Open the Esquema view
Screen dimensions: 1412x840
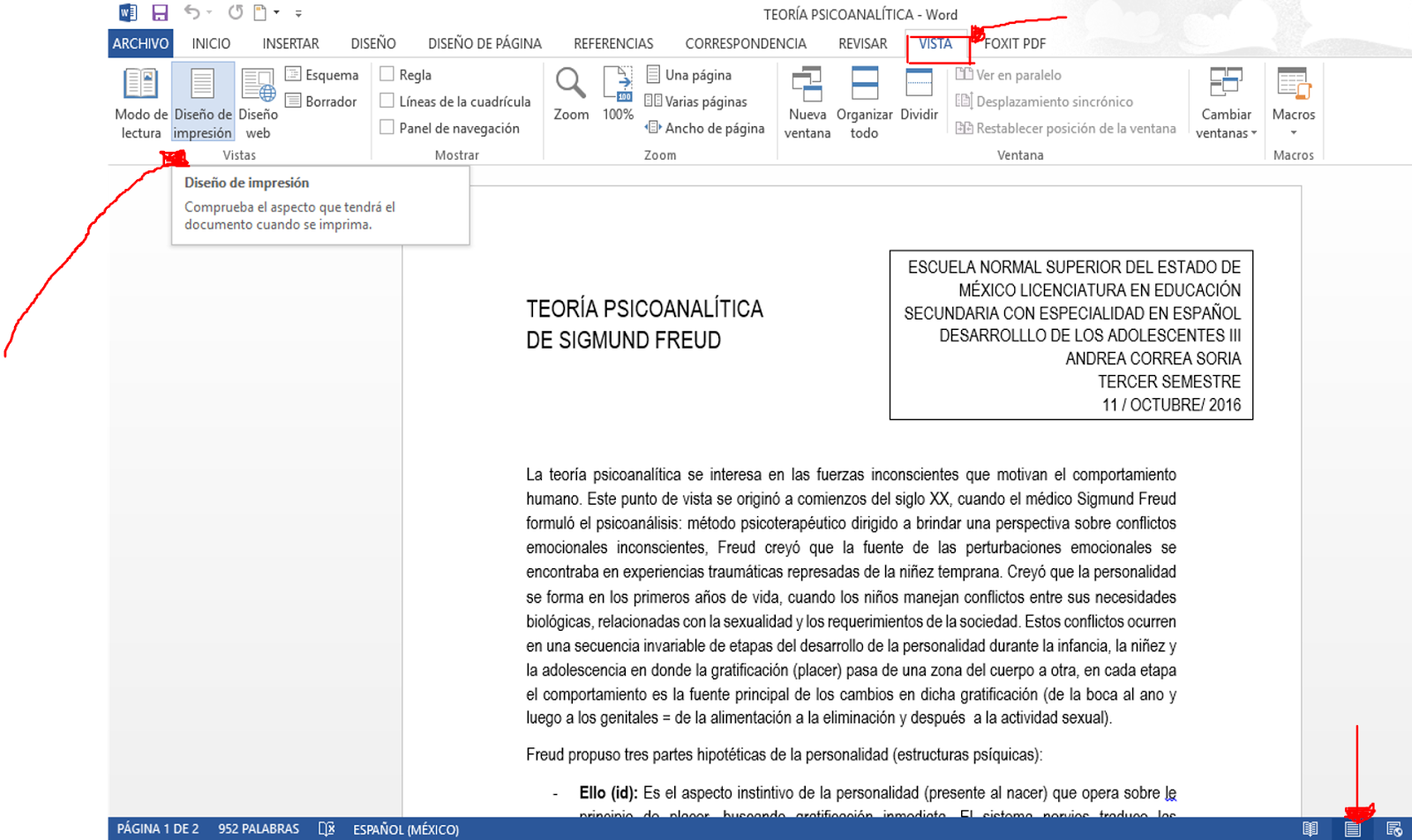coord(326,75)
